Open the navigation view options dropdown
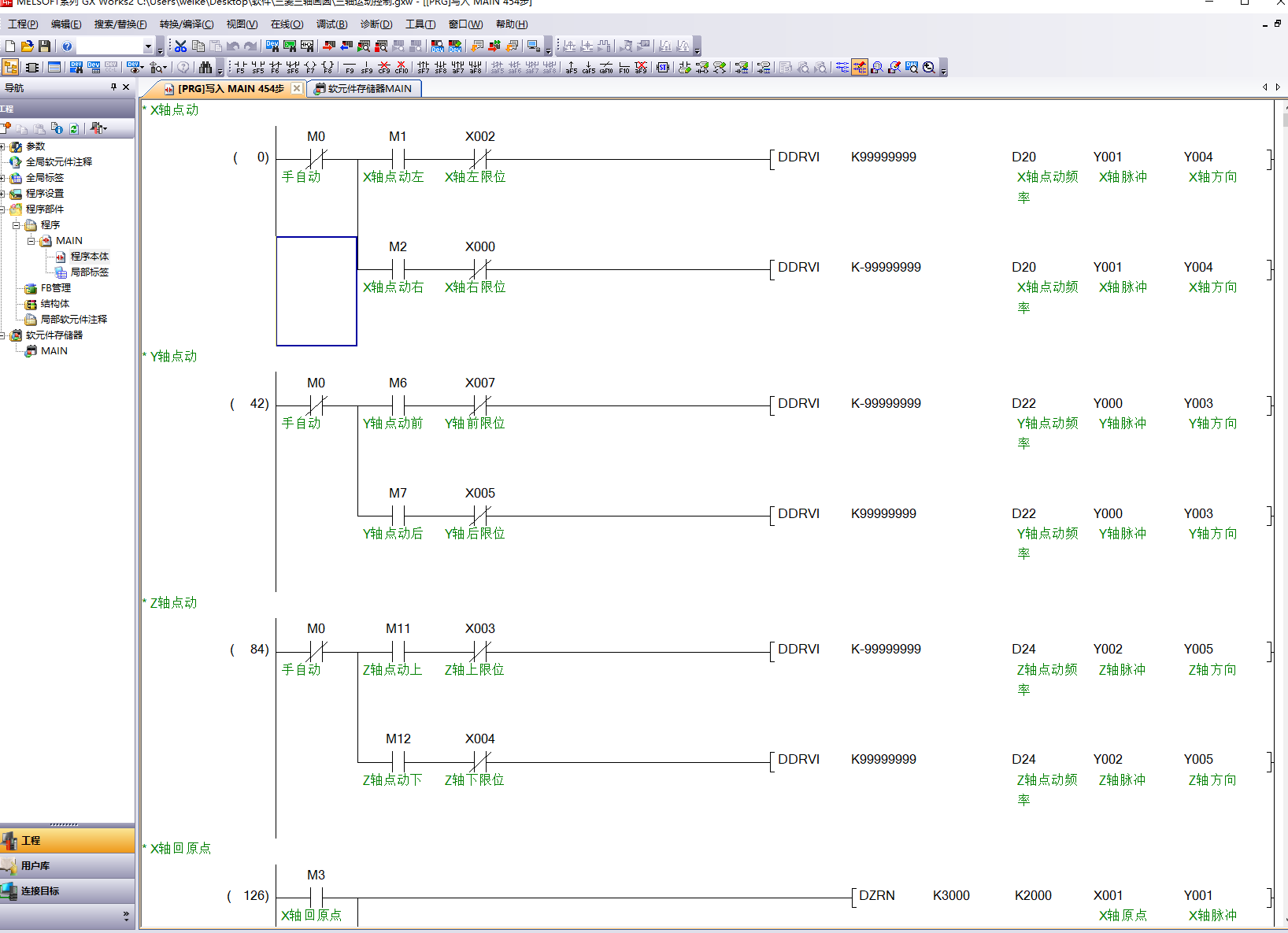1288x933 pixels. (x=99, y=128)
